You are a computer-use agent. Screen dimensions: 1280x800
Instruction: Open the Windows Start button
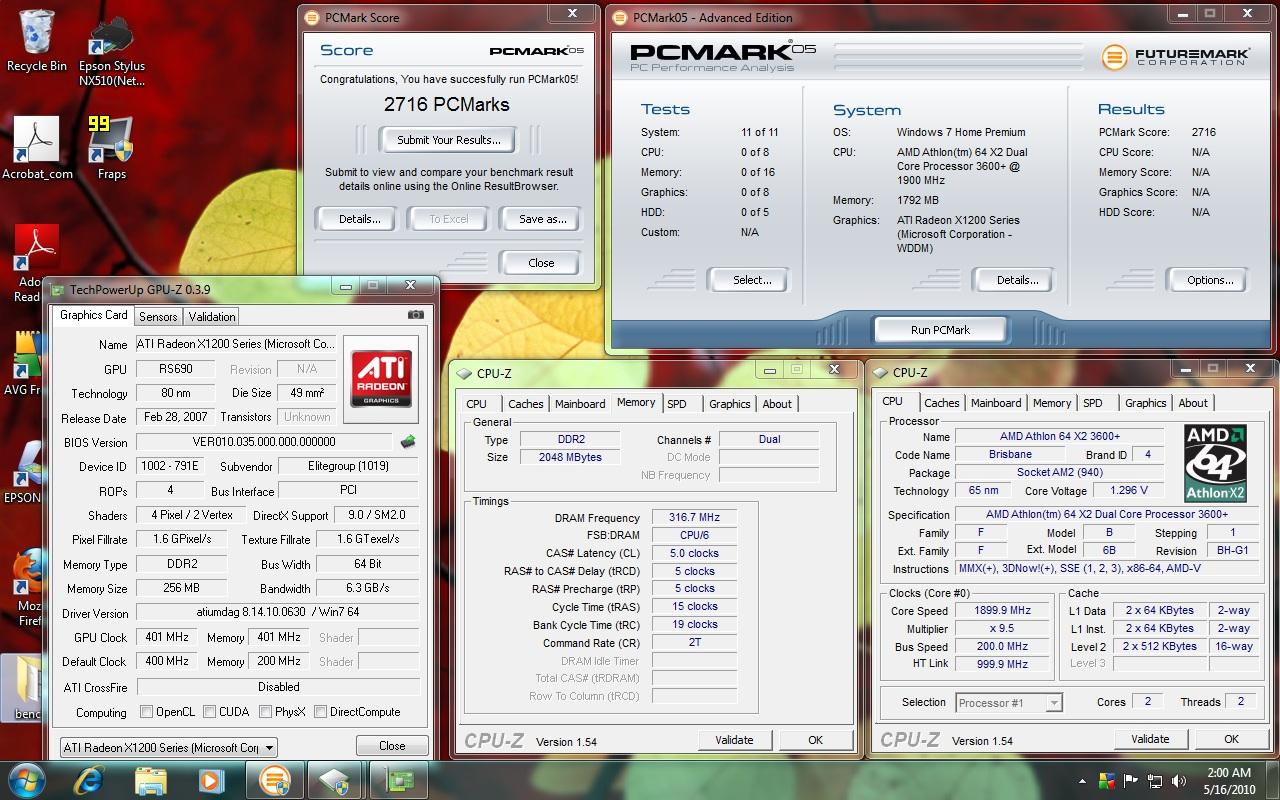[27, 780]
